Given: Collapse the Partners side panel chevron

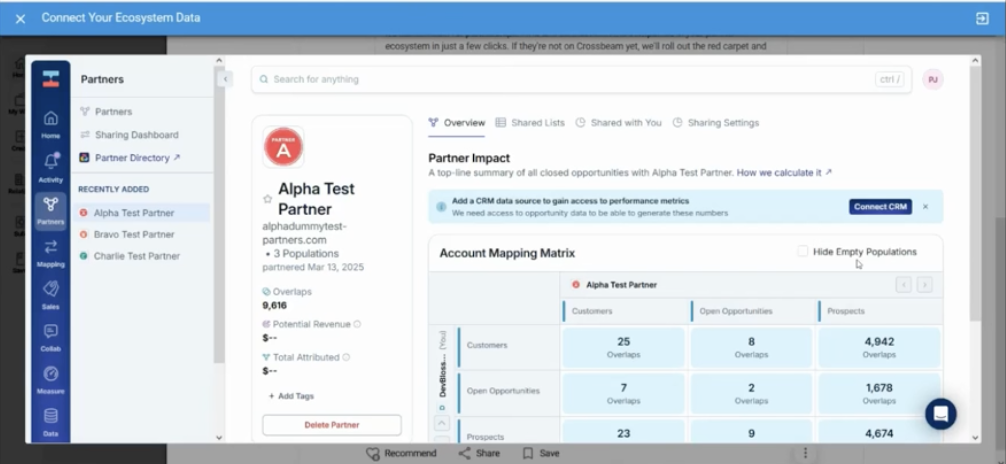Looking at the screenshot, I should tap(225, 79).
